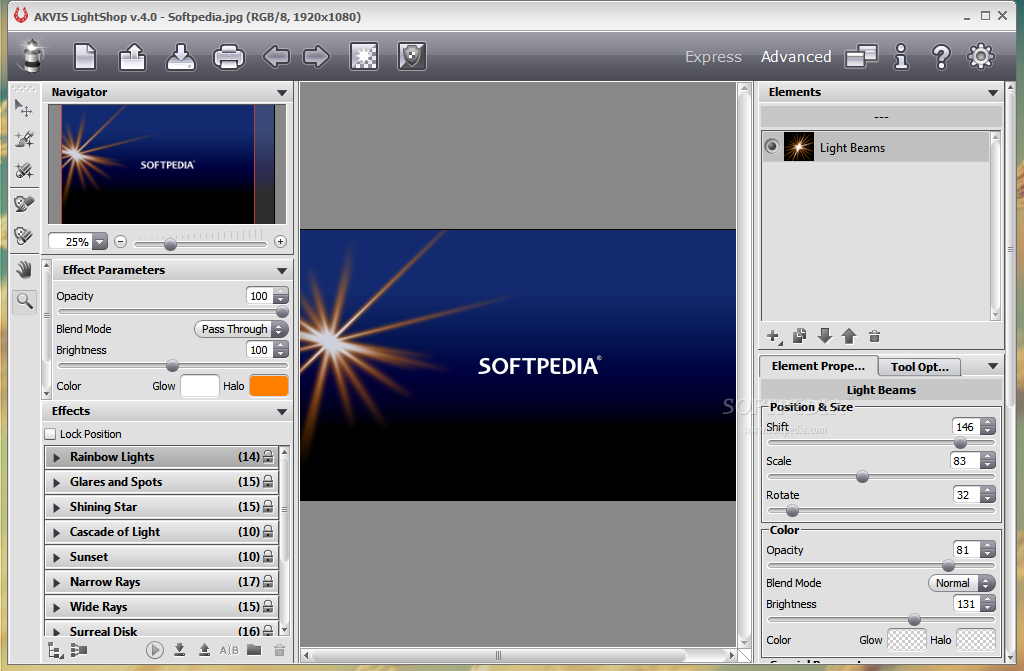Open an image with the upload-arrow icon
This screenshot has height=671, width=1024.
point(133,57)
